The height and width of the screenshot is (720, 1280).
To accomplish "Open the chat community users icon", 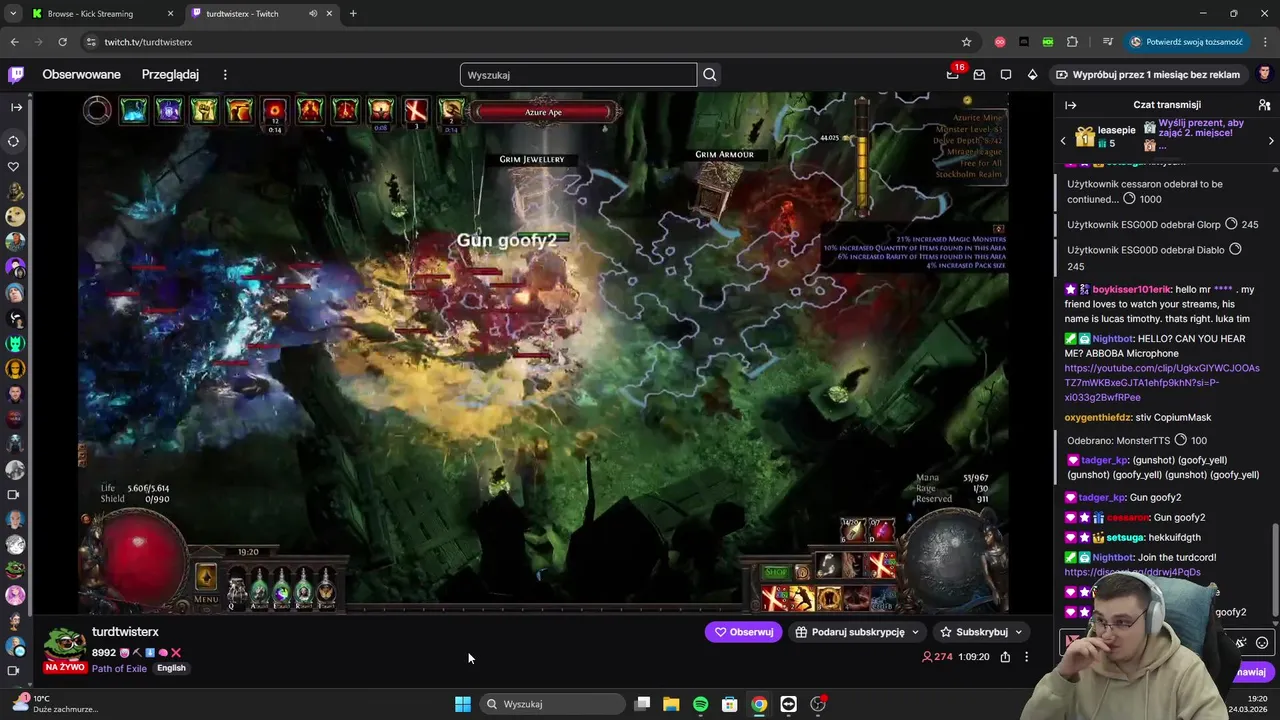I will coord(1264,105).
